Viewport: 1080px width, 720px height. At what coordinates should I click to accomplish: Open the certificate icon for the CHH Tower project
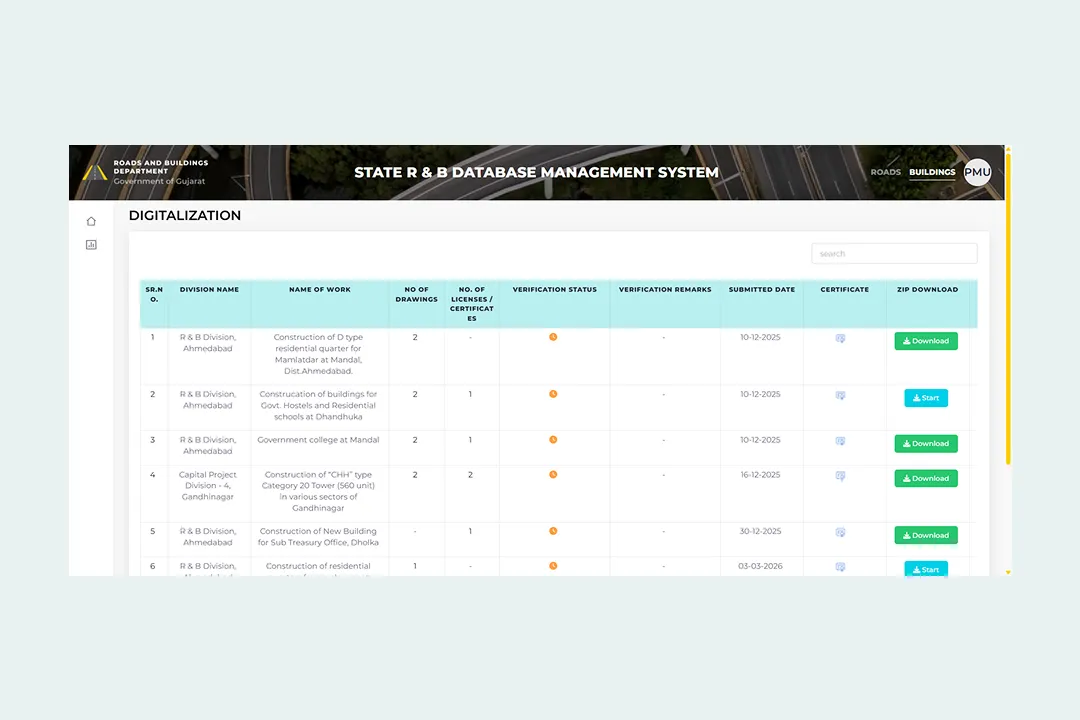click(x=840, y=476)
